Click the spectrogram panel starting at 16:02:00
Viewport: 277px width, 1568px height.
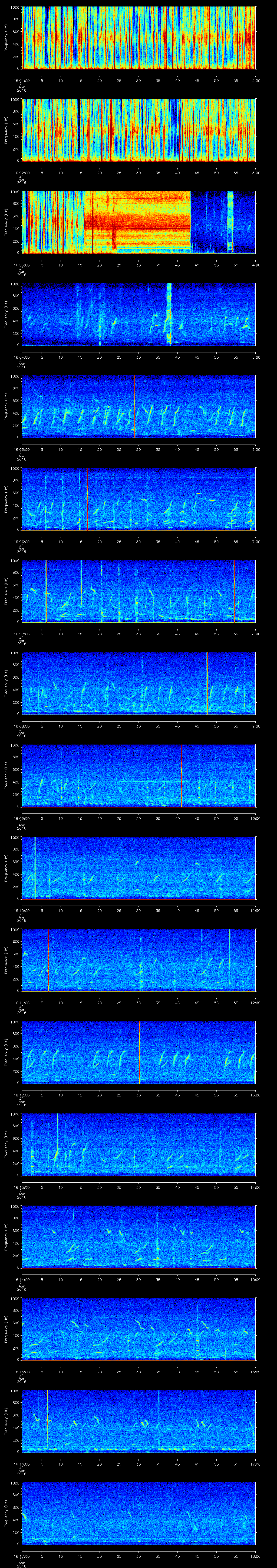pos(138,130)
